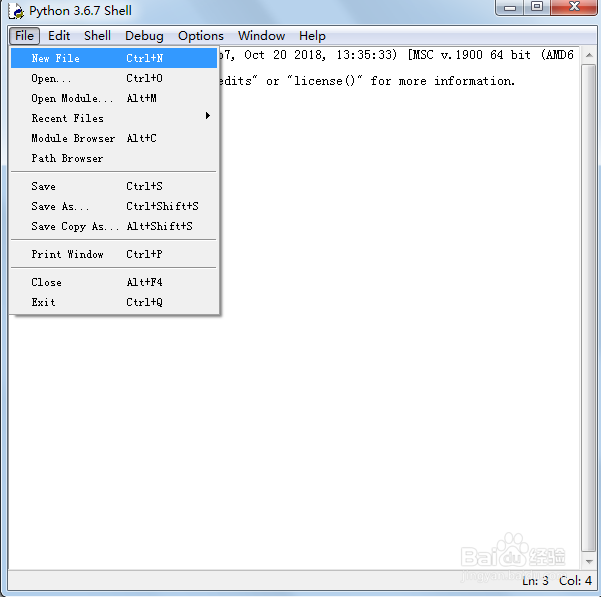
Task: Maximize the Python Shell window
Action: click(x=537, y=7)
